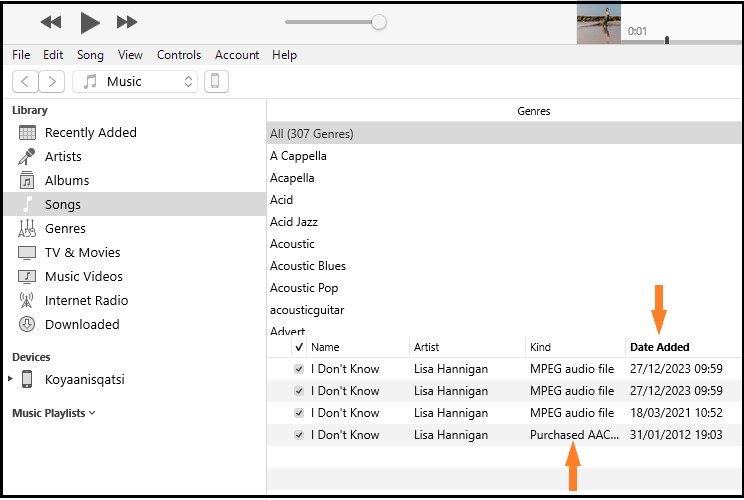Select the Koyaanisqatsi device
Image resolution: width=744 pixels, height=500 pixels.
pos(84,380)
